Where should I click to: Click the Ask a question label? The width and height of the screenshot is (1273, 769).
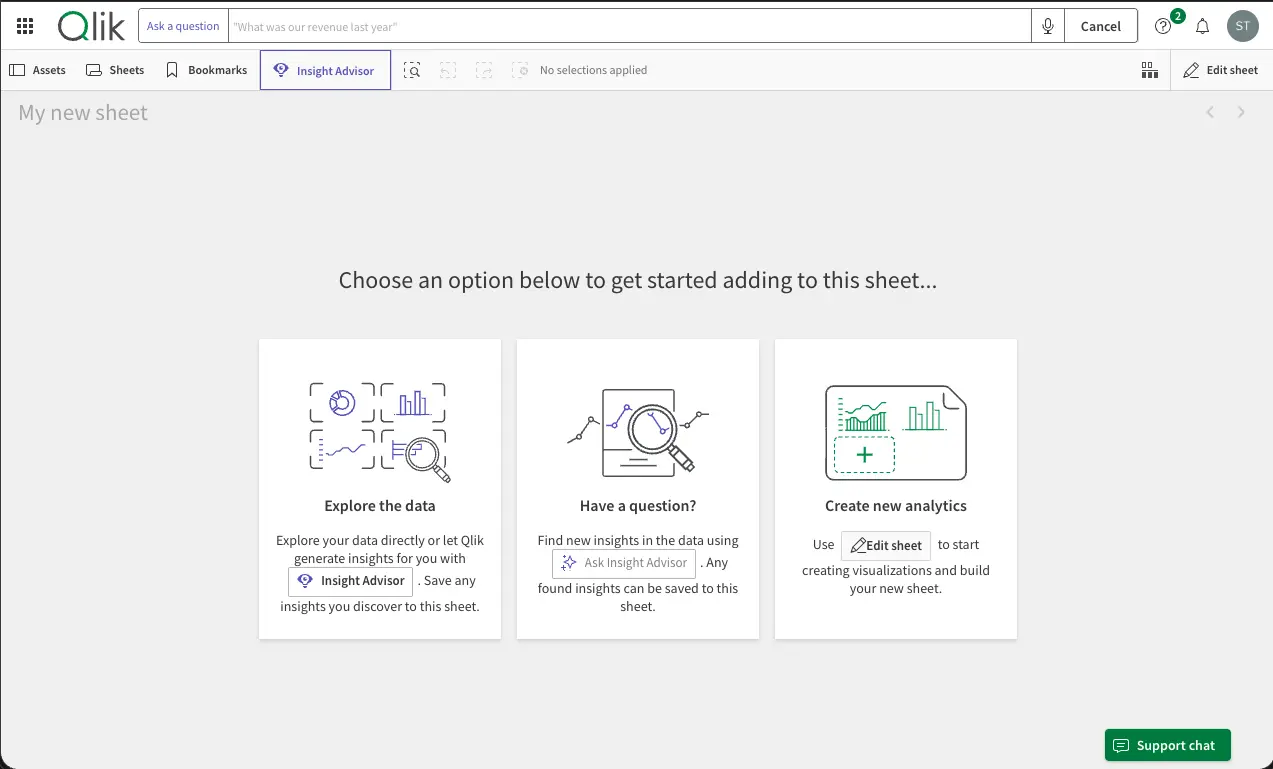coord(183,25)
